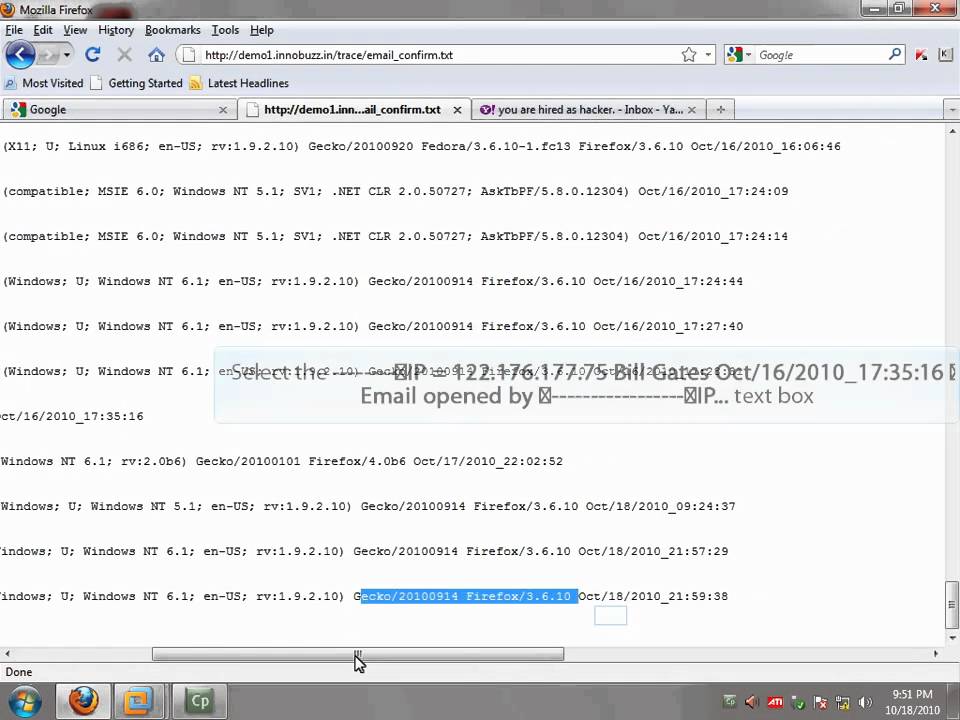960x720 pixels.
Task: Reload the current page
Action: click(93, 54)
